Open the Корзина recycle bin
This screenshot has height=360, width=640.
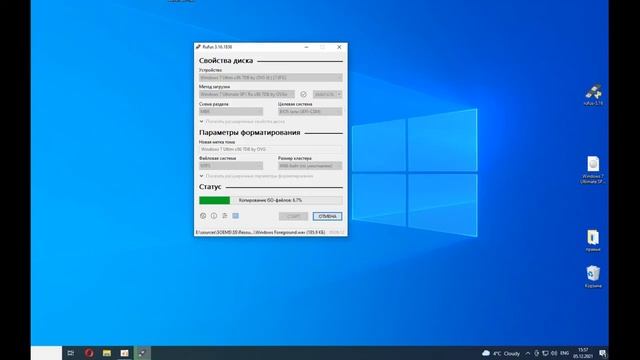click(x=593, y=277)
